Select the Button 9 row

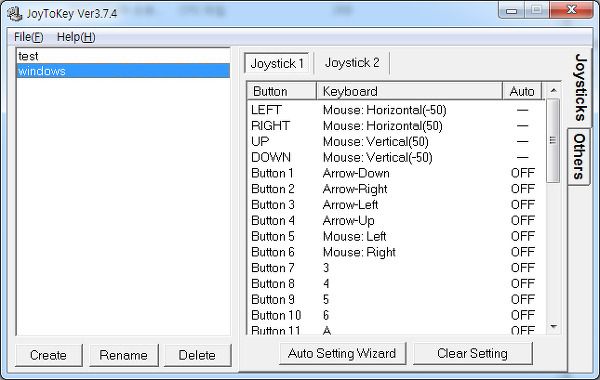point(396,299)
